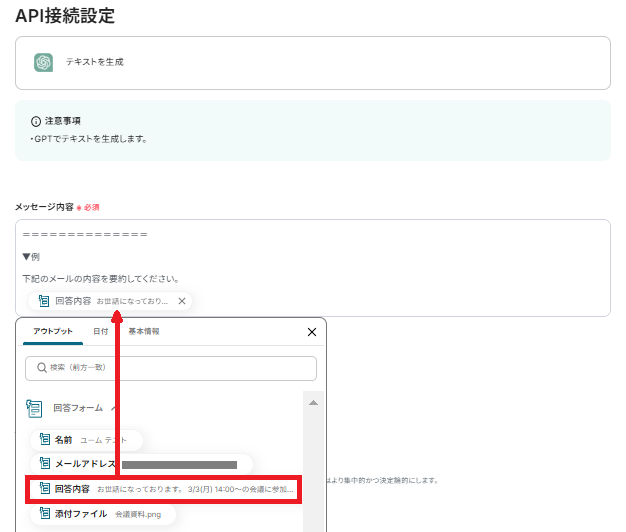
Task: Select 回答内容 in the output list
Action: click(x=163, y=489)
